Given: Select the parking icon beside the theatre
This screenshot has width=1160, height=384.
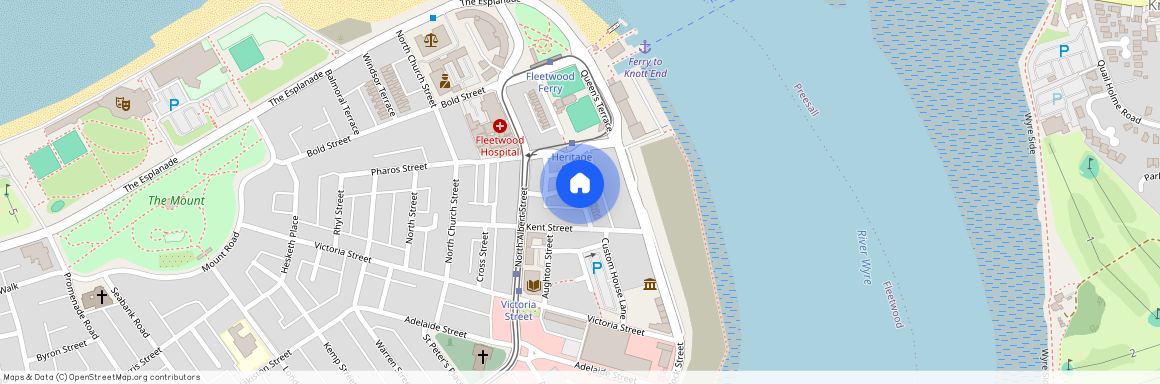Looking at the screenshot, I should (174, 105).
